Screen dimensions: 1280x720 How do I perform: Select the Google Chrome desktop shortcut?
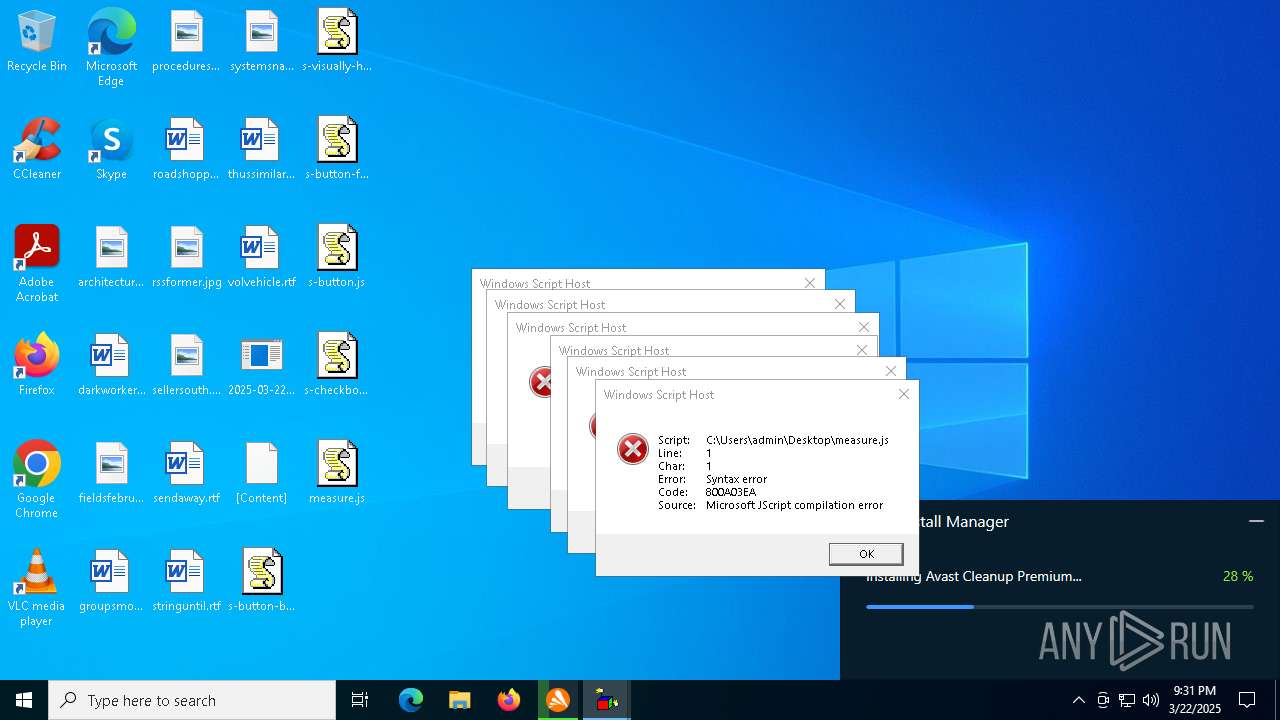(x=37, y=480)
